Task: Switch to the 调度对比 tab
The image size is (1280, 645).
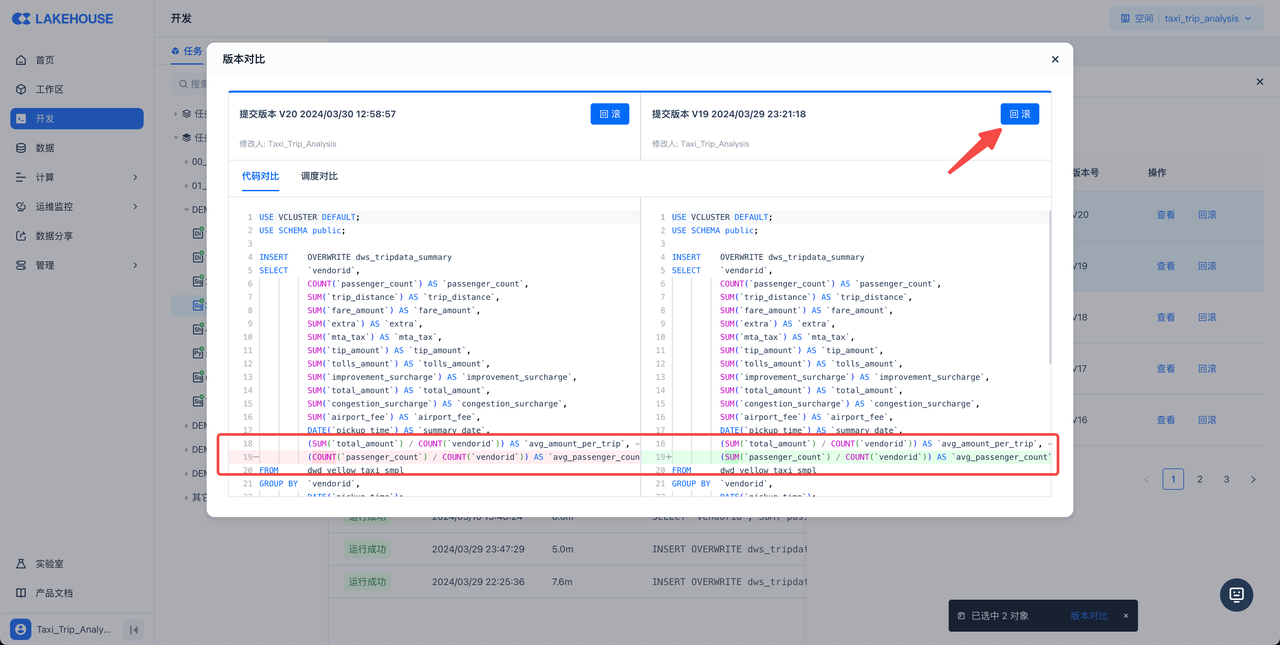Action: click(319, 176)
